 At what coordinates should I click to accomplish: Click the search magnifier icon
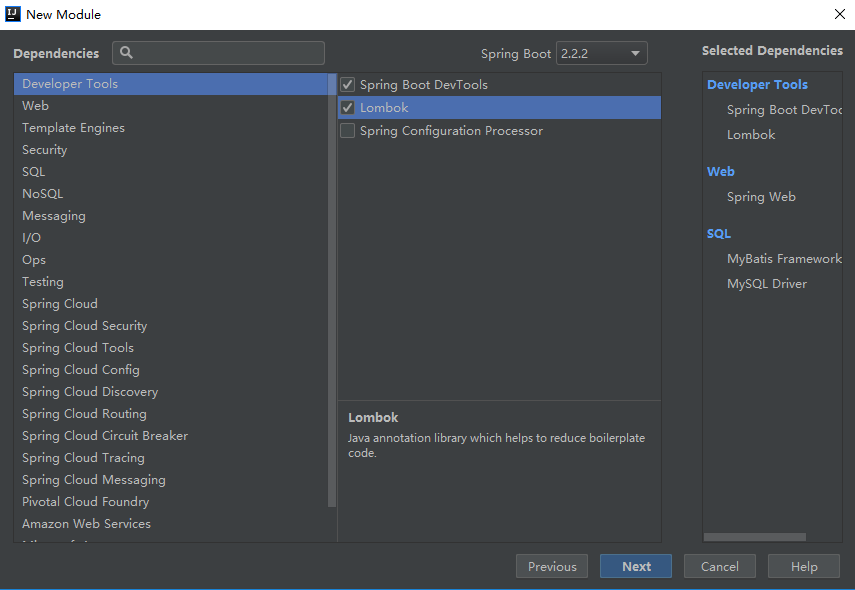pos(126,52)
